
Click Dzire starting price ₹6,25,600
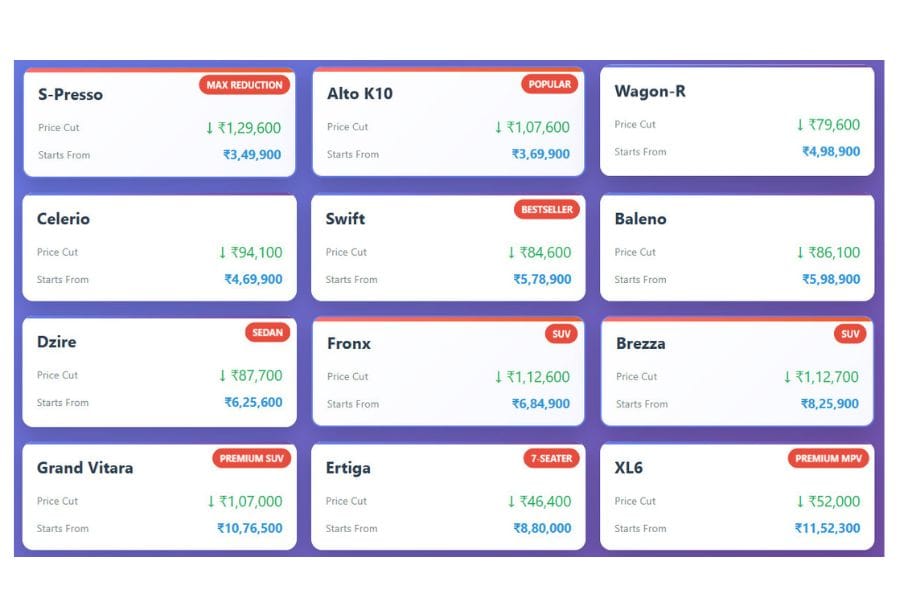click(x=253, y=402)
